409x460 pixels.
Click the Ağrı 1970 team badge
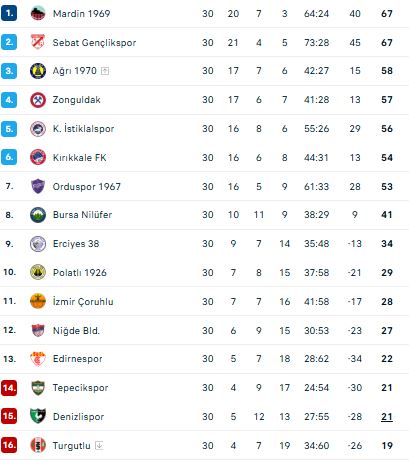click(x=38, y=71)
